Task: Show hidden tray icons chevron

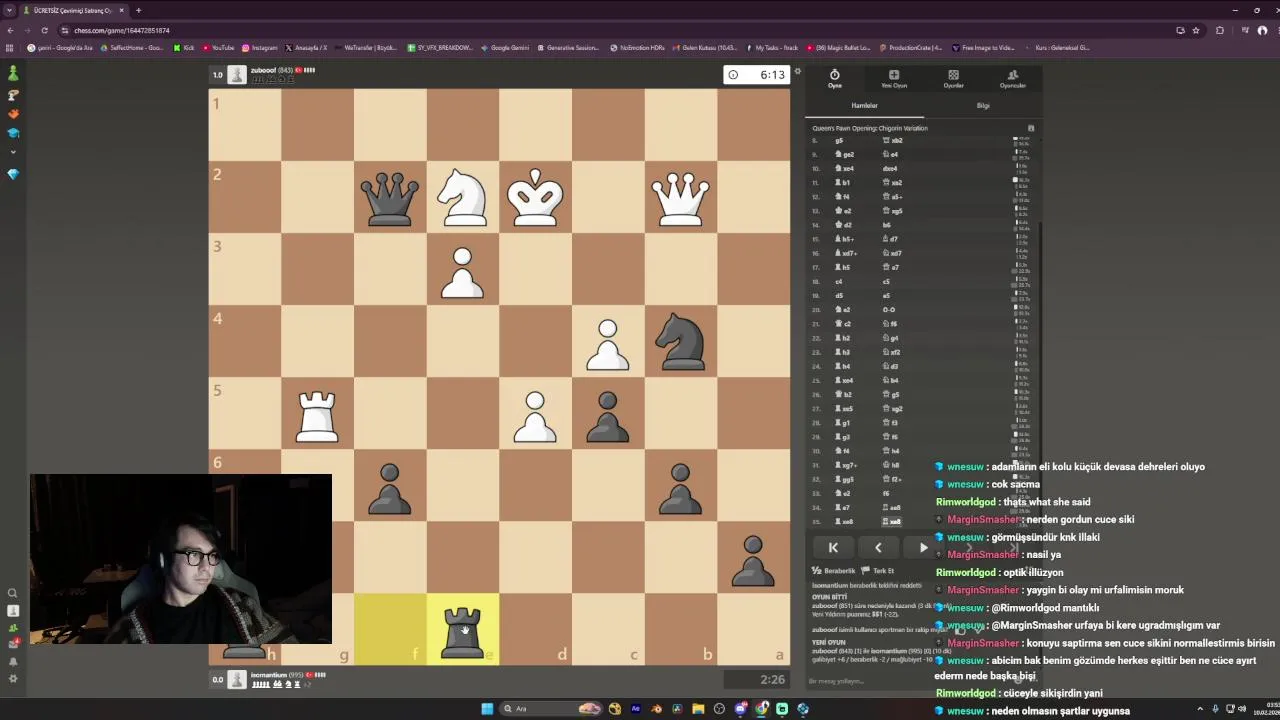Action: [x=1200, y=709]
